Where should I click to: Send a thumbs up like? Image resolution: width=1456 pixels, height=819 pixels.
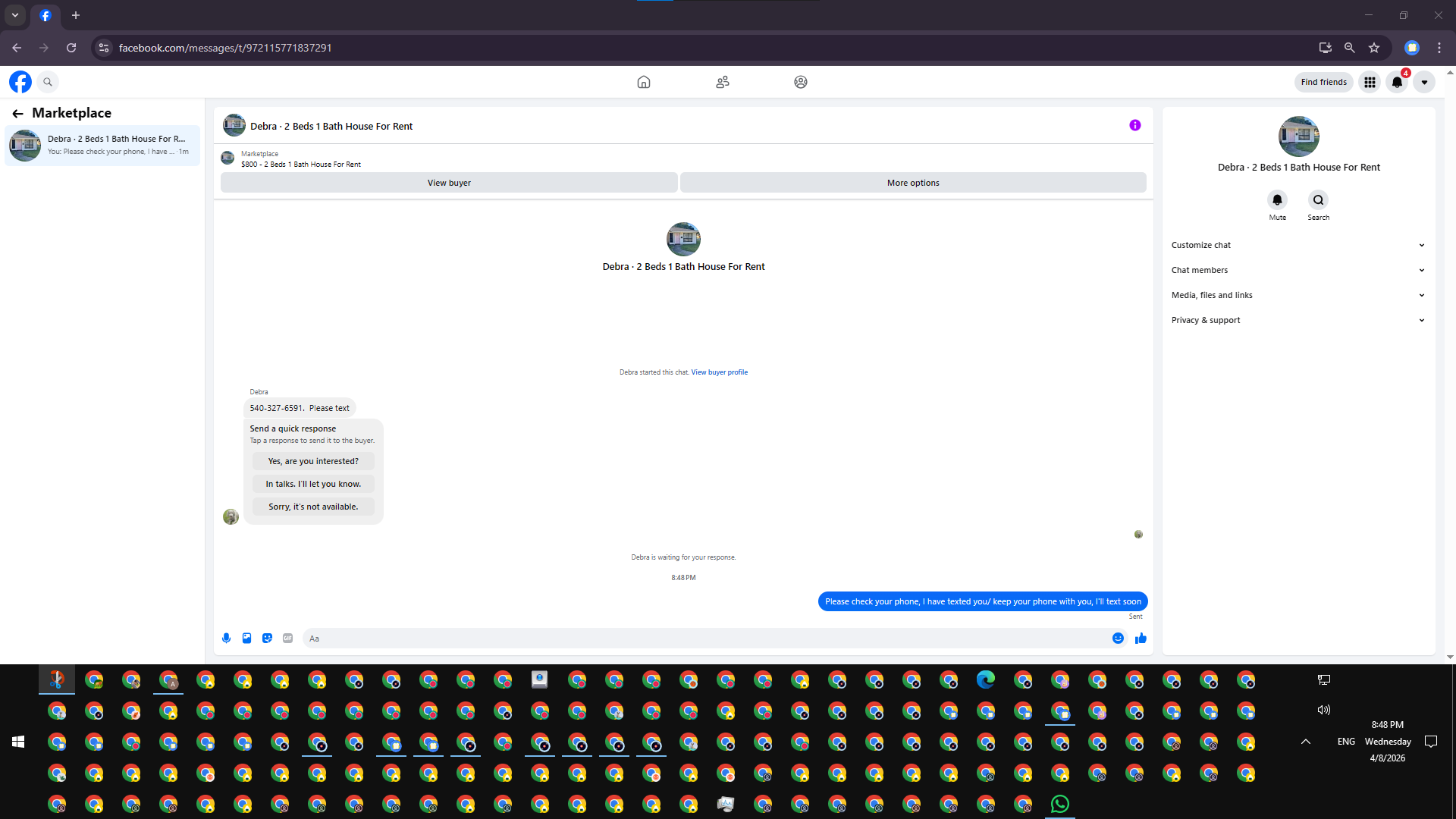(1141, 639)
